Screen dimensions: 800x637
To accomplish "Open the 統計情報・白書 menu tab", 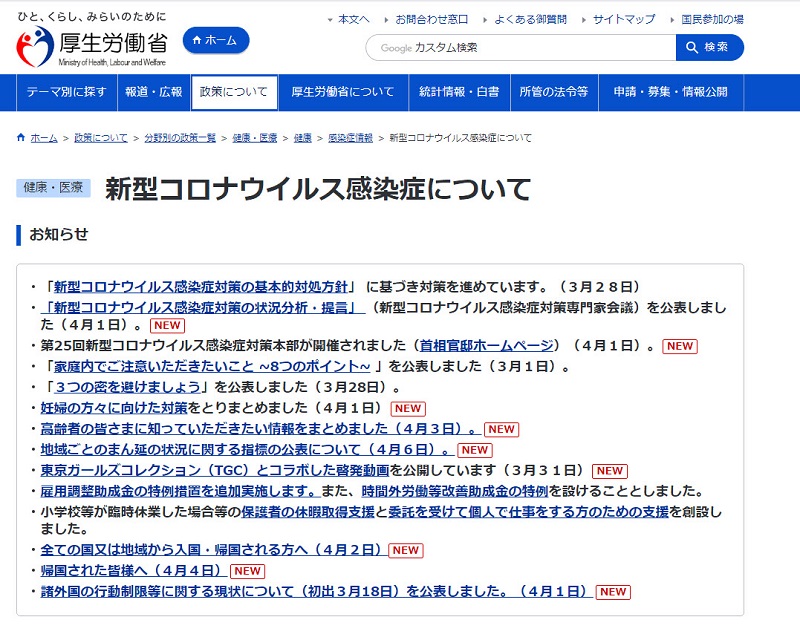I will [459, 92].
